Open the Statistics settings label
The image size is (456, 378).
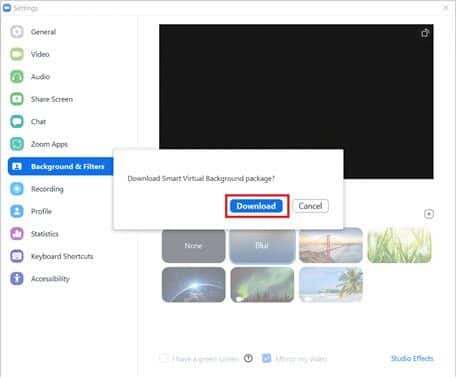(45, 234)
